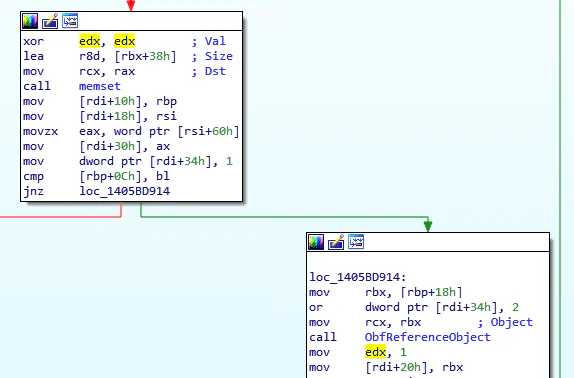
Task: Click the highlighted edx in "mov edx, 1"
Action: 375,352
